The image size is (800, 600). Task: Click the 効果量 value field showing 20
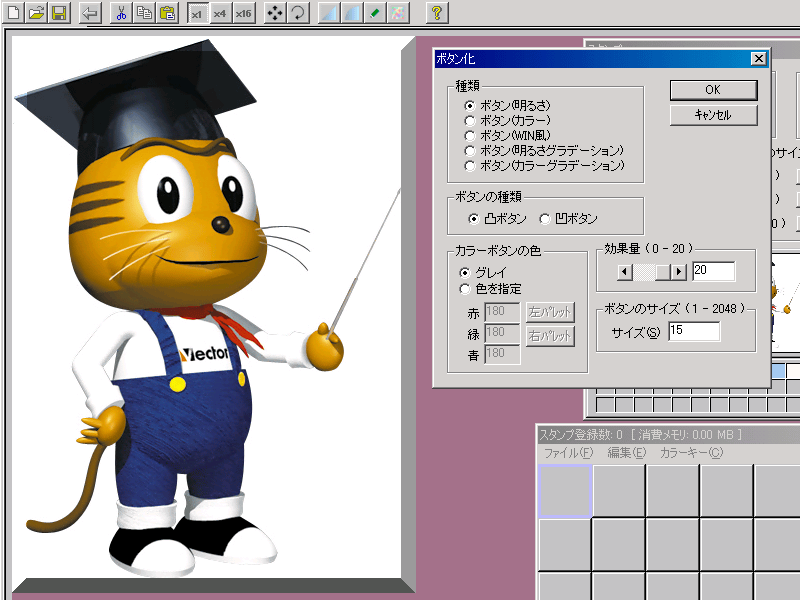(x=713, y=271)
